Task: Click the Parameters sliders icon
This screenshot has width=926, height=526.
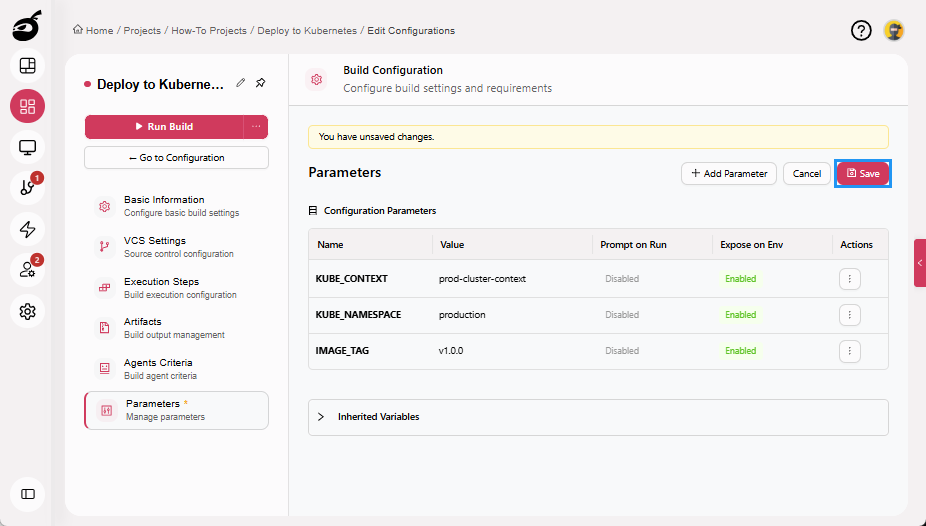Action: [x=106, y=410]
